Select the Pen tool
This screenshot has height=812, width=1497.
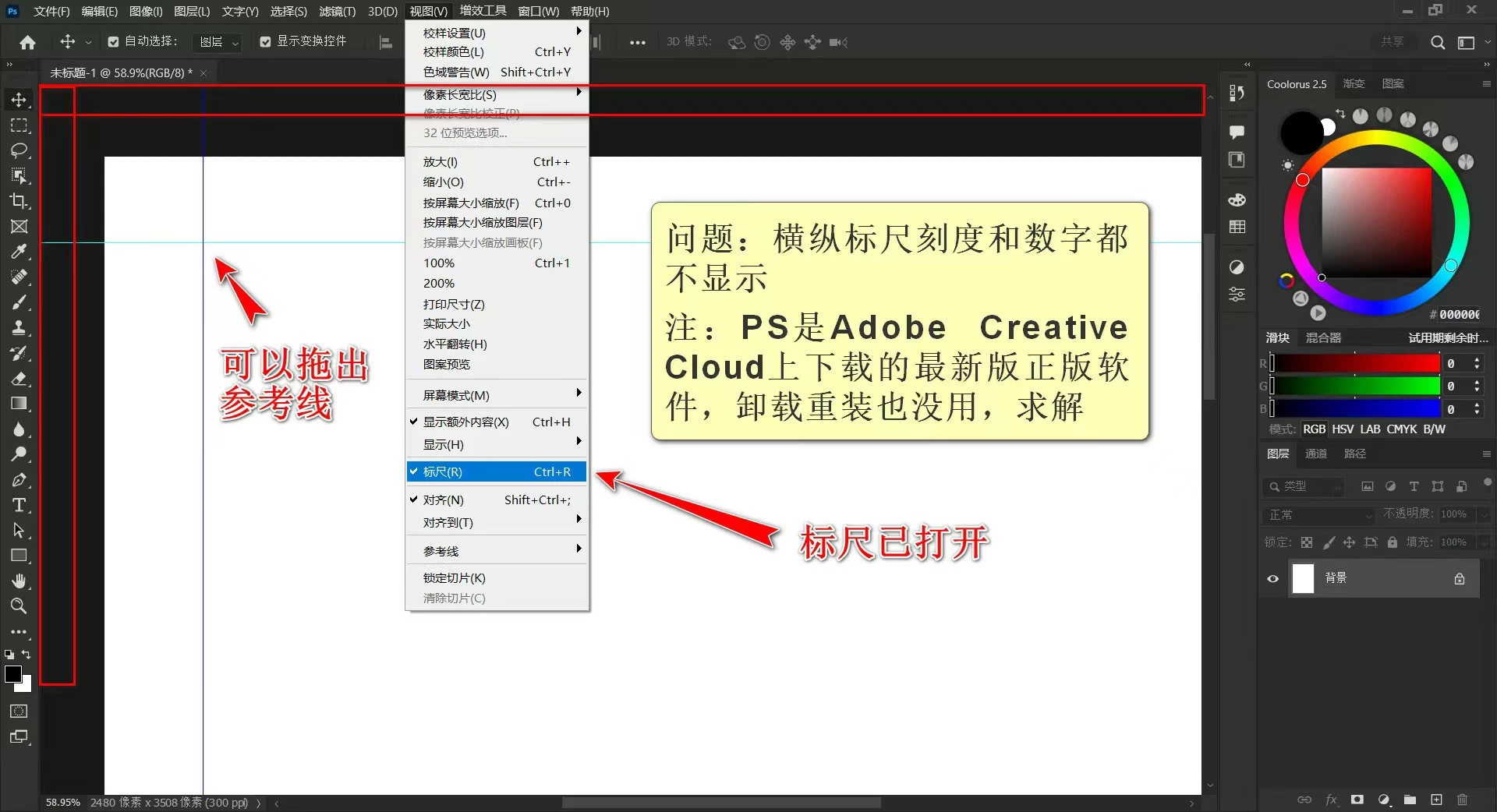pos(19,480)
